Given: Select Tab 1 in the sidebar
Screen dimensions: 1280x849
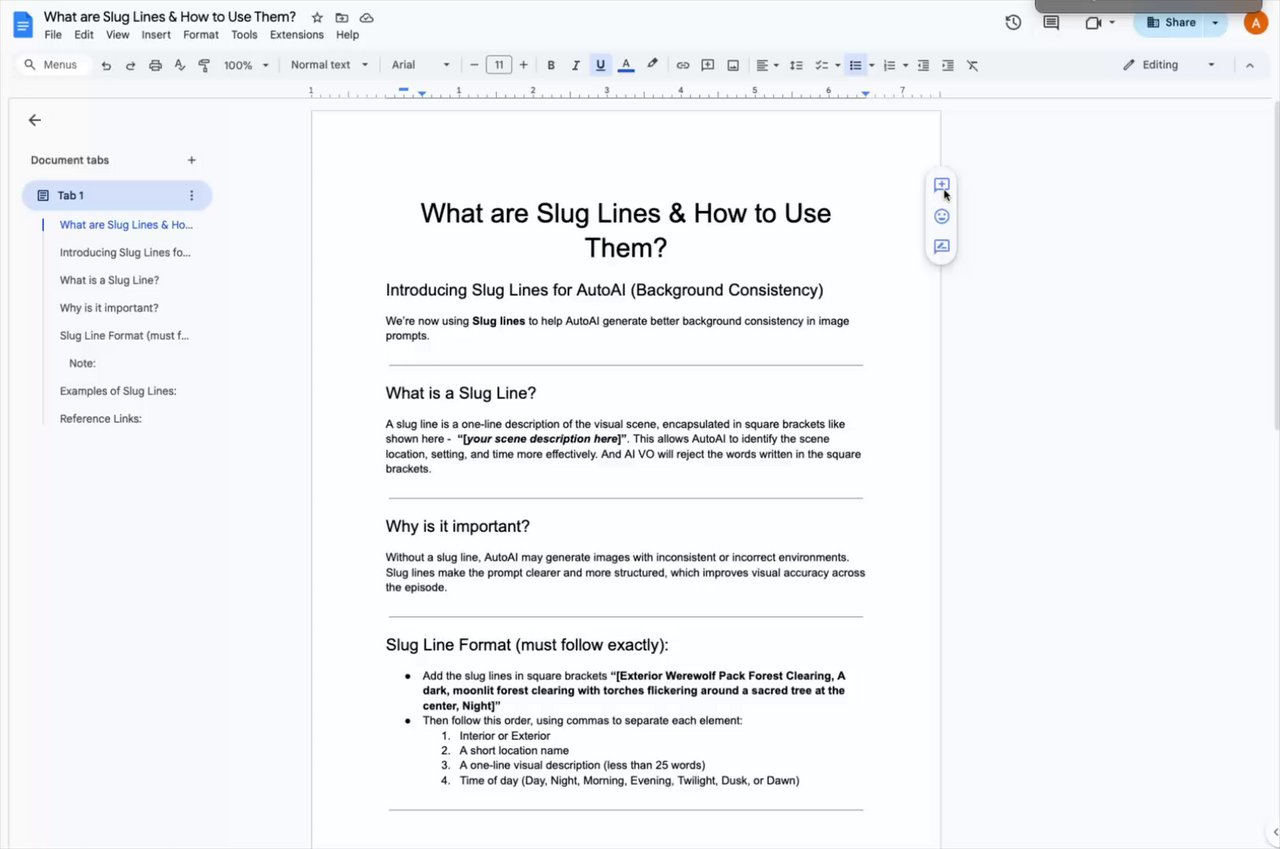Looking at the screenshot, I should pyautogui.click(x=117, y=195).
